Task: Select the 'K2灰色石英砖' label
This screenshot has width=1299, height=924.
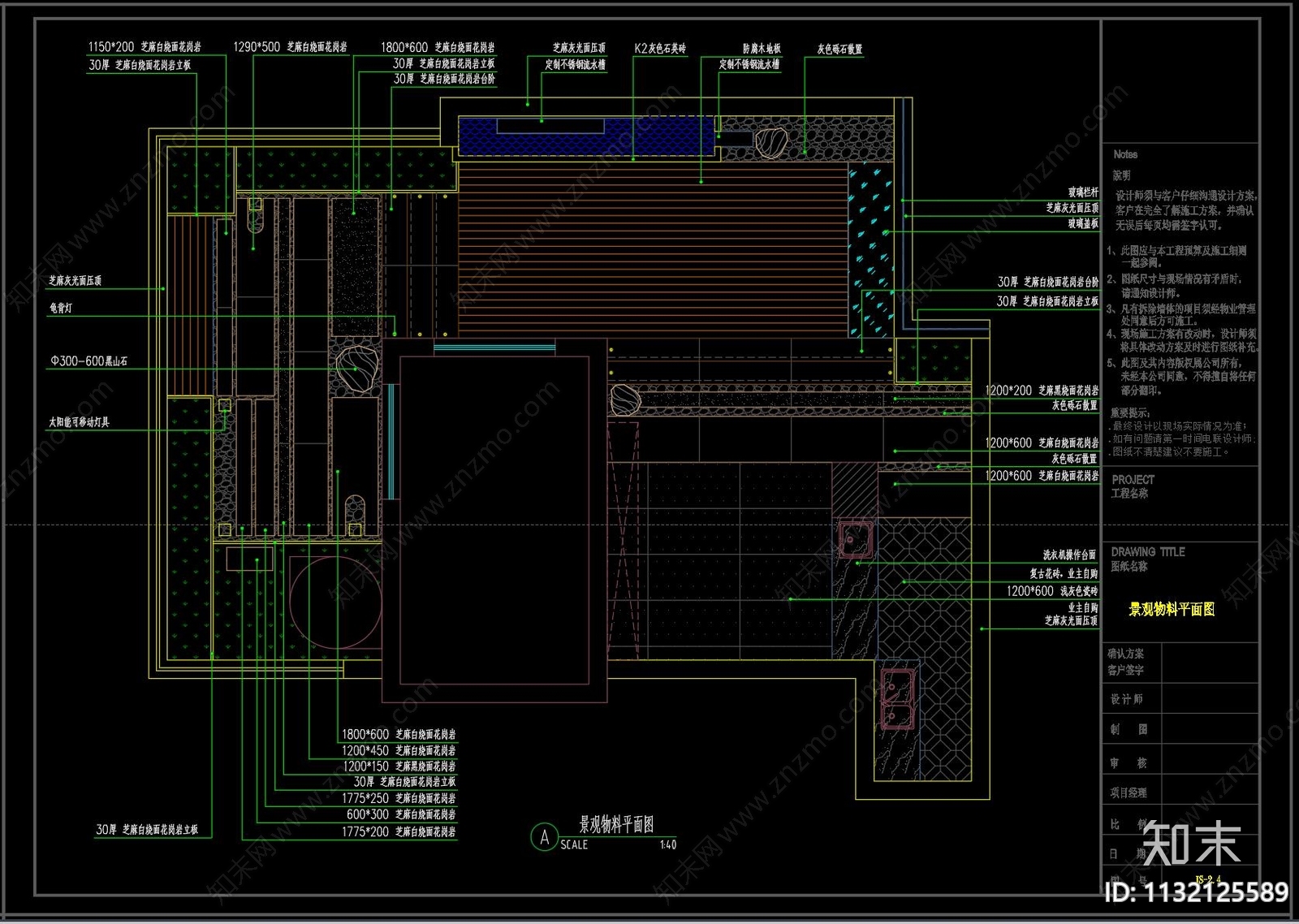Action: click(660, 49)
